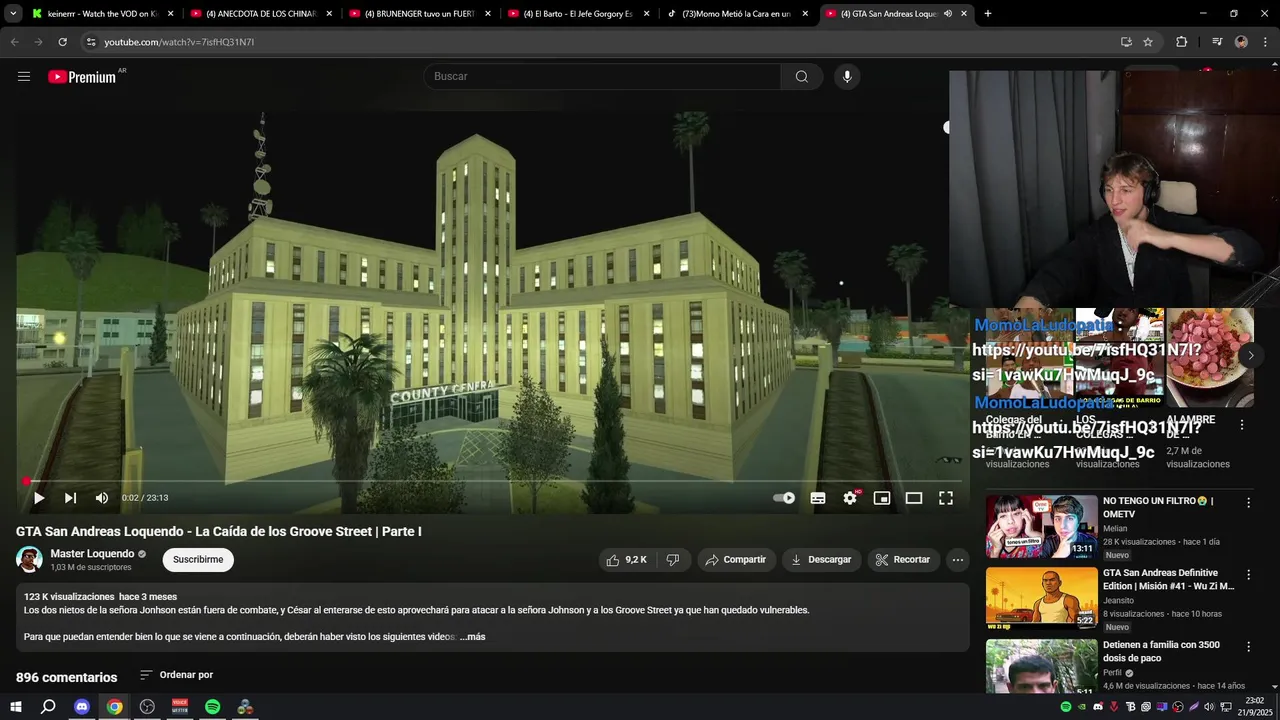Open options for GTA Definitive Edition video
The height and width of the screenshot is (720, 1280).
pyautogui.click(x=1248, y=575)
